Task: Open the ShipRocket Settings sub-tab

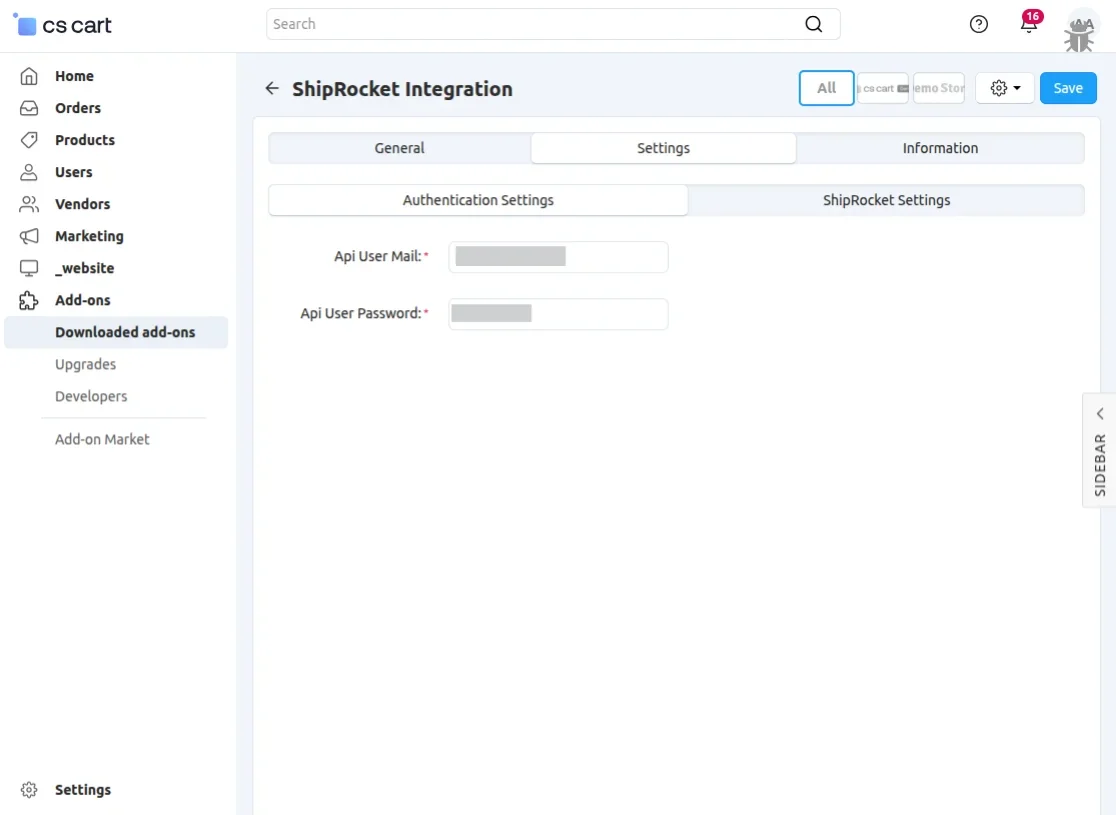Action: [886, 200]
